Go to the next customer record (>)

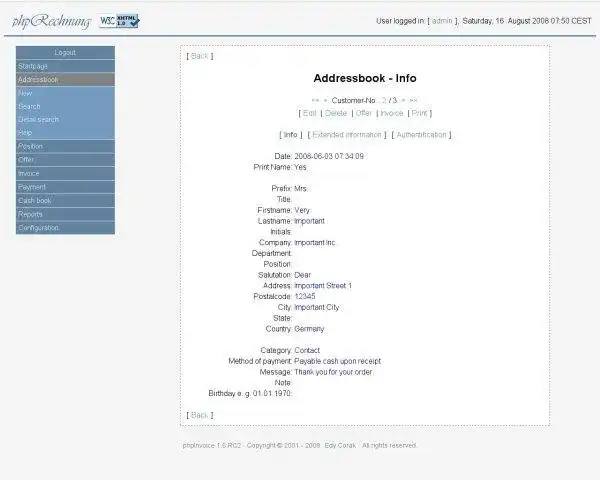(403, 100)
